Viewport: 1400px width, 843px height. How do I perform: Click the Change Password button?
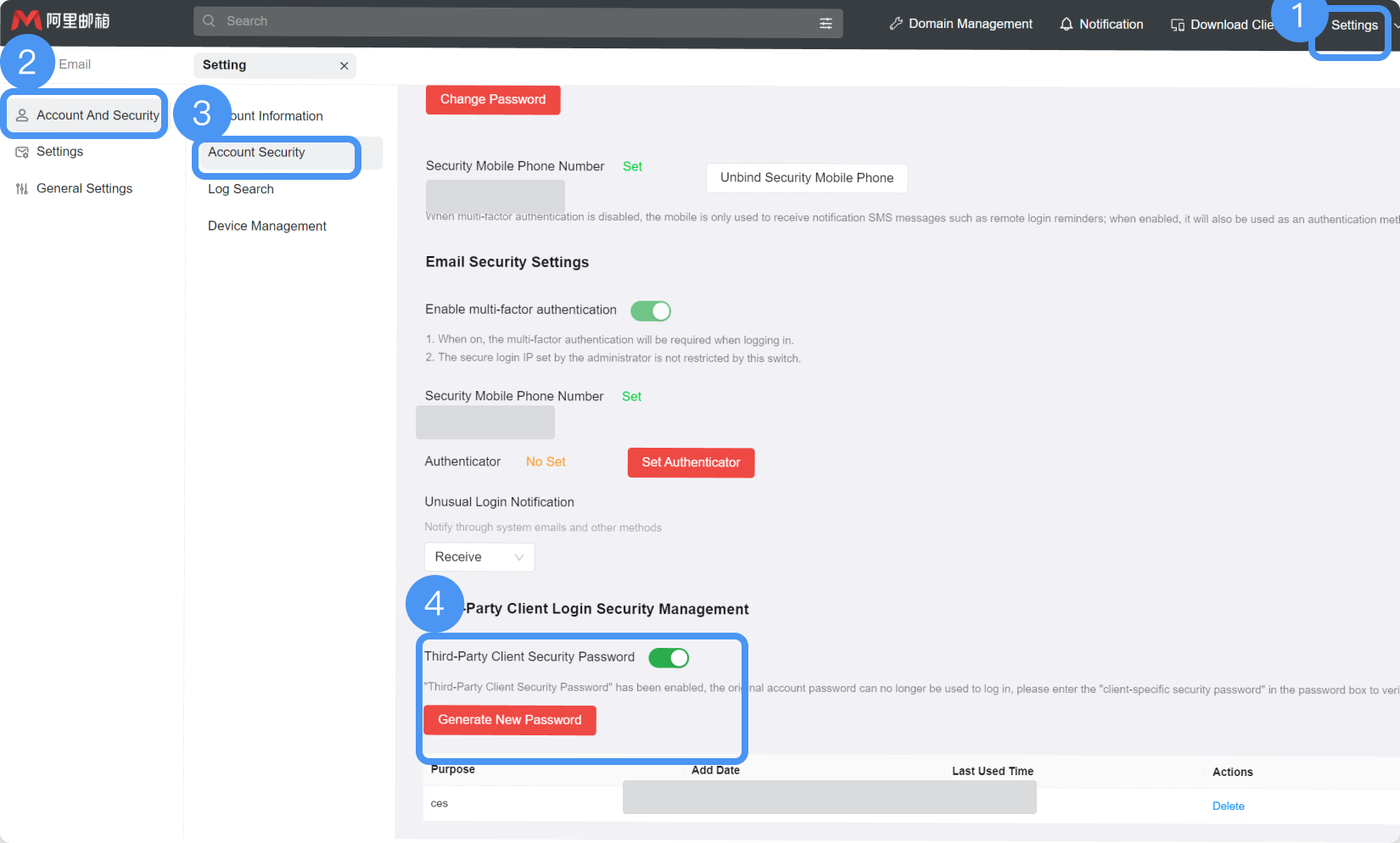pos(493,99)
